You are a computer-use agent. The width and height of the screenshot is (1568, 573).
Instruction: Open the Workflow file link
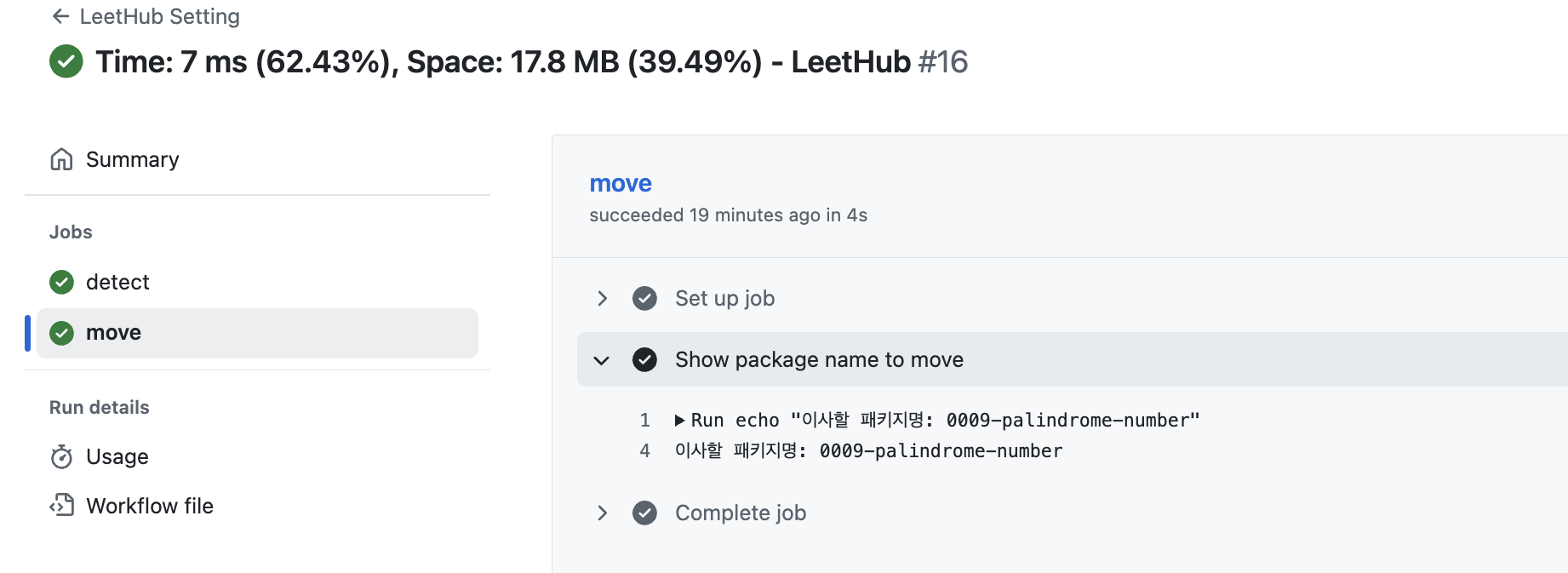(x=149, y=506)
